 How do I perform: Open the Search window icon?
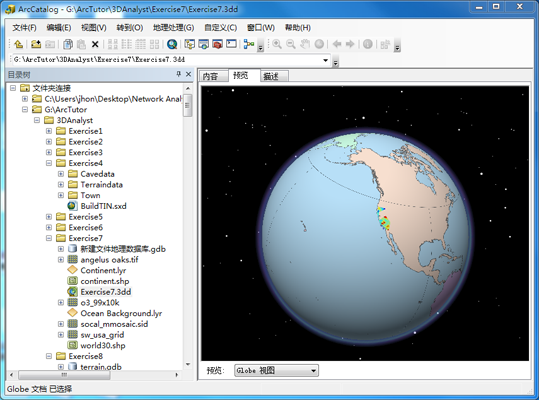pyautogui.click(x=204, y=44)
